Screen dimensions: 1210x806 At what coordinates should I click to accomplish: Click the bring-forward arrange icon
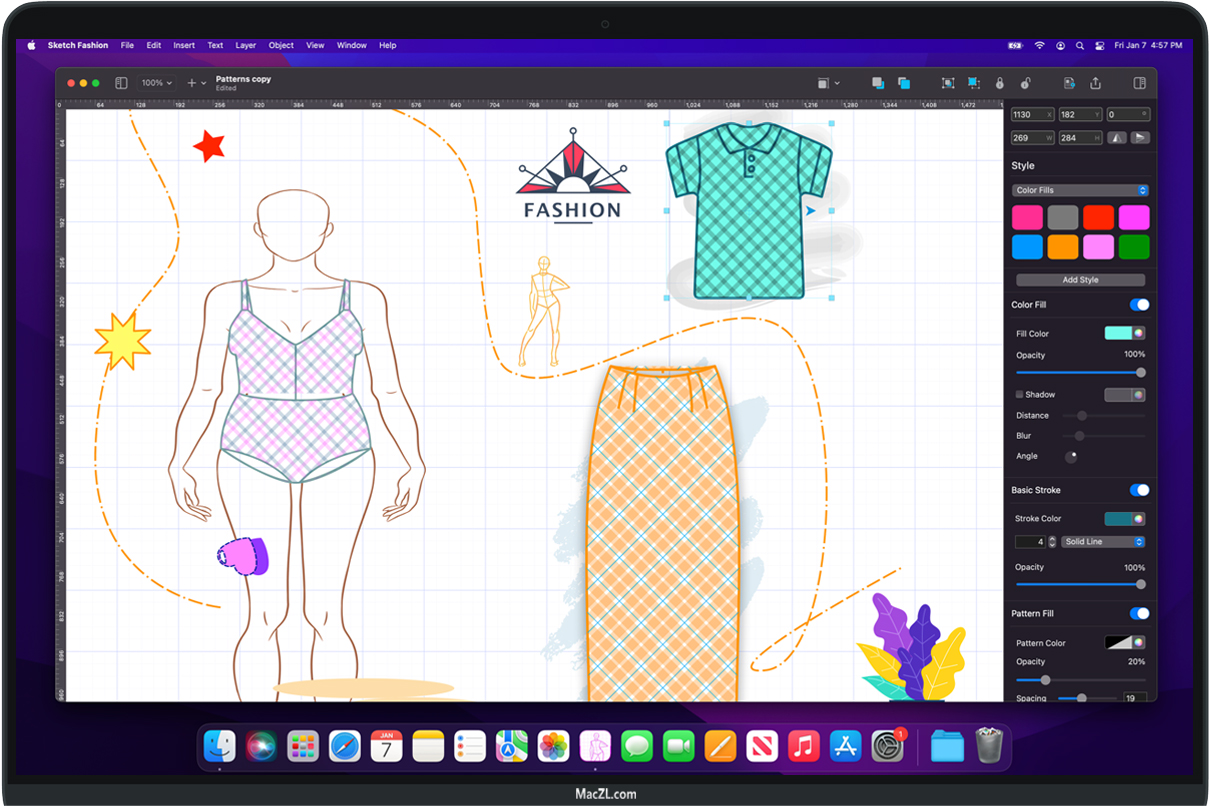pyautogui.click(x=904, y=83)
